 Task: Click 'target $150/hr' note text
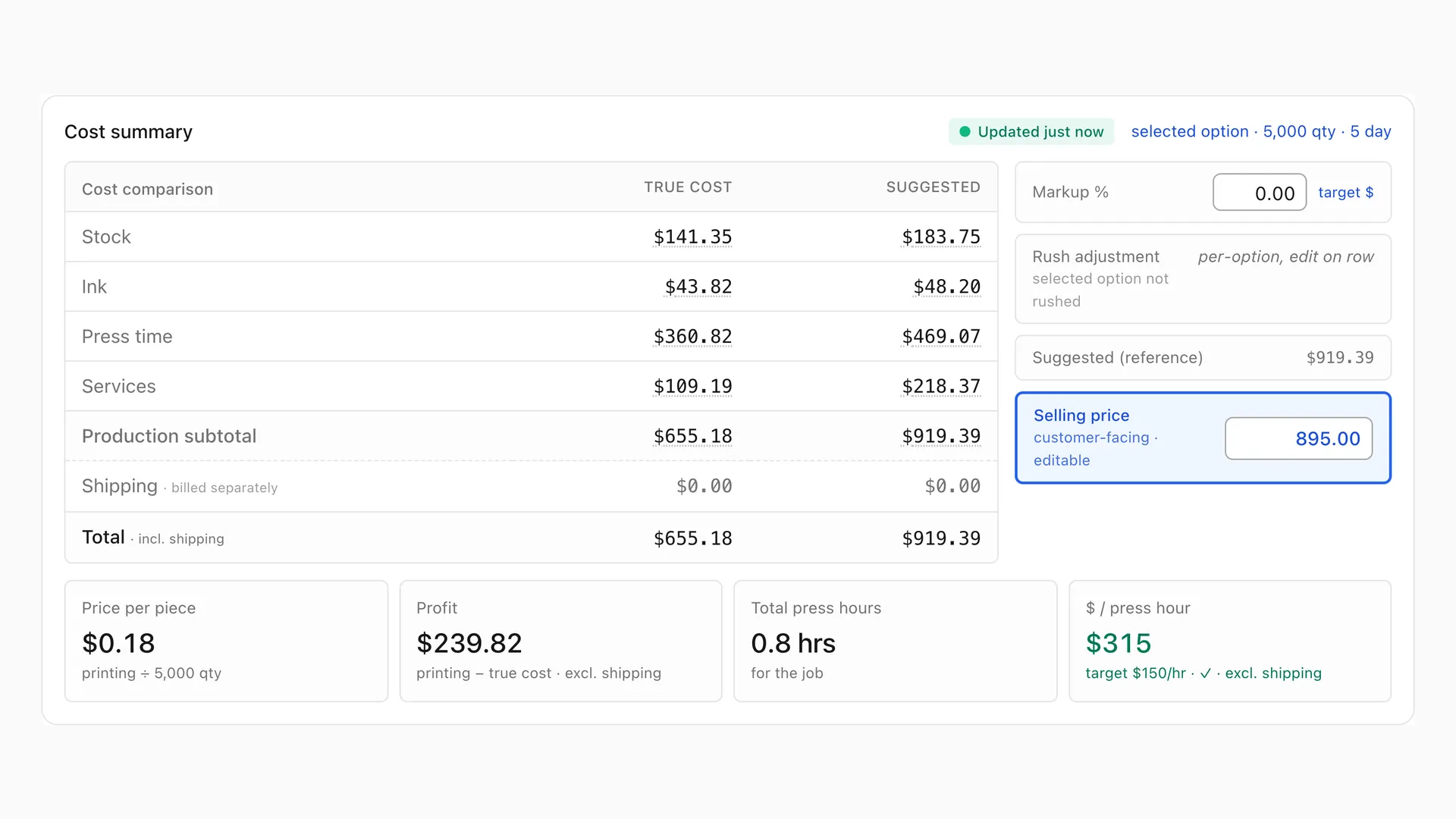pos(1135,673)
